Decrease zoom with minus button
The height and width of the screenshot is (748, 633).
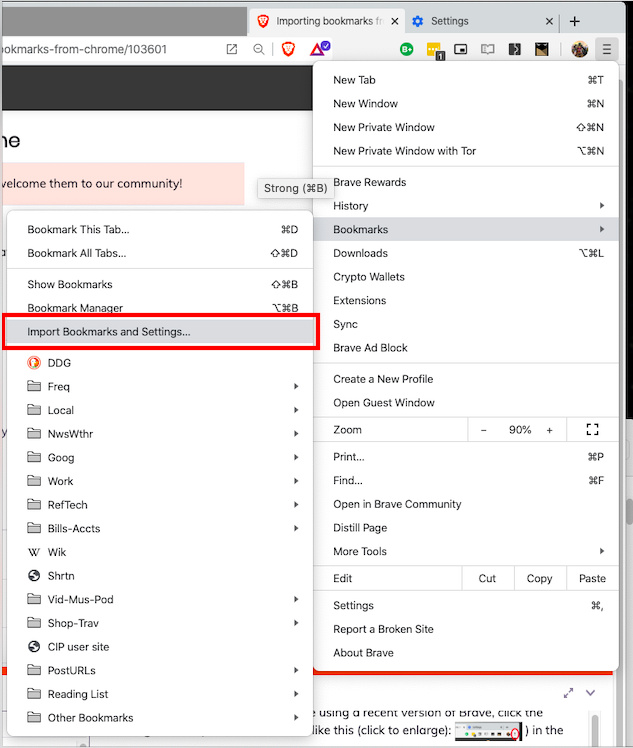484,430
